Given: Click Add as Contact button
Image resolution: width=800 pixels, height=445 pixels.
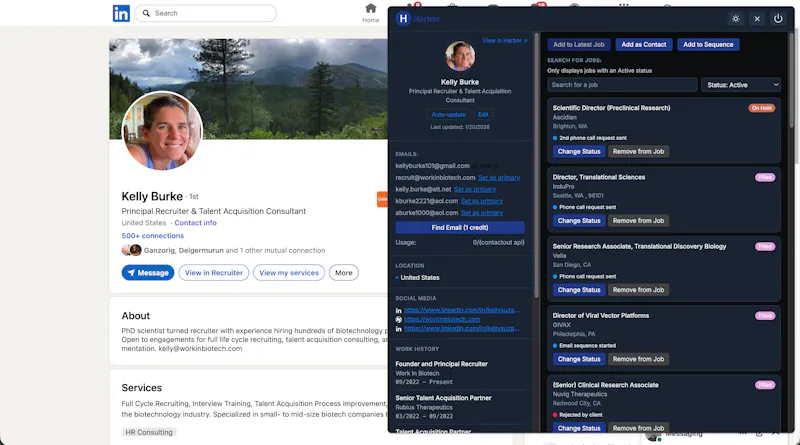Looking at the screenshot, I should tap(644, 44).
